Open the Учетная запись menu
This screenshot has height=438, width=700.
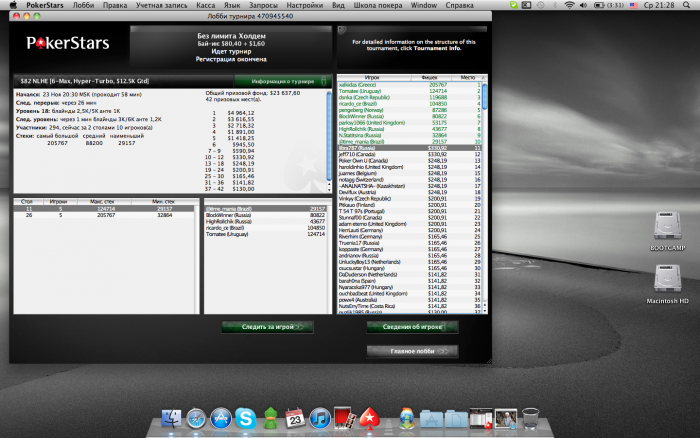[x=162, y=5]
